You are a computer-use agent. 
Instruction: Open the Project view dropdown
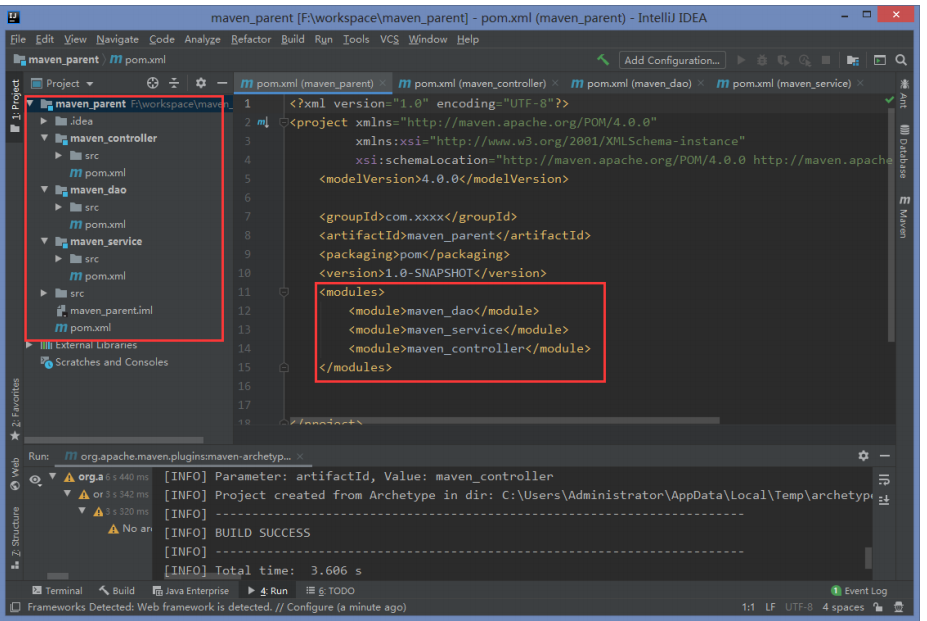[x=62, y=83]
